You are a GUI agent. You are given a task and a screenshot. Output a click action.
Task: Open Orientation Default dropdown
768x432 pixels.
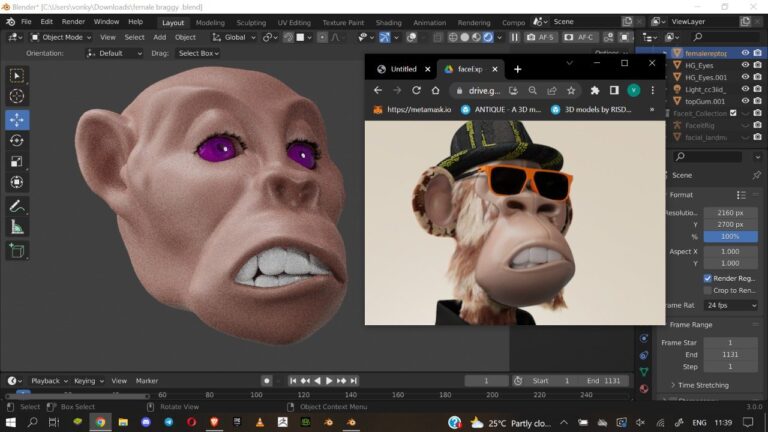coord(114,53)
